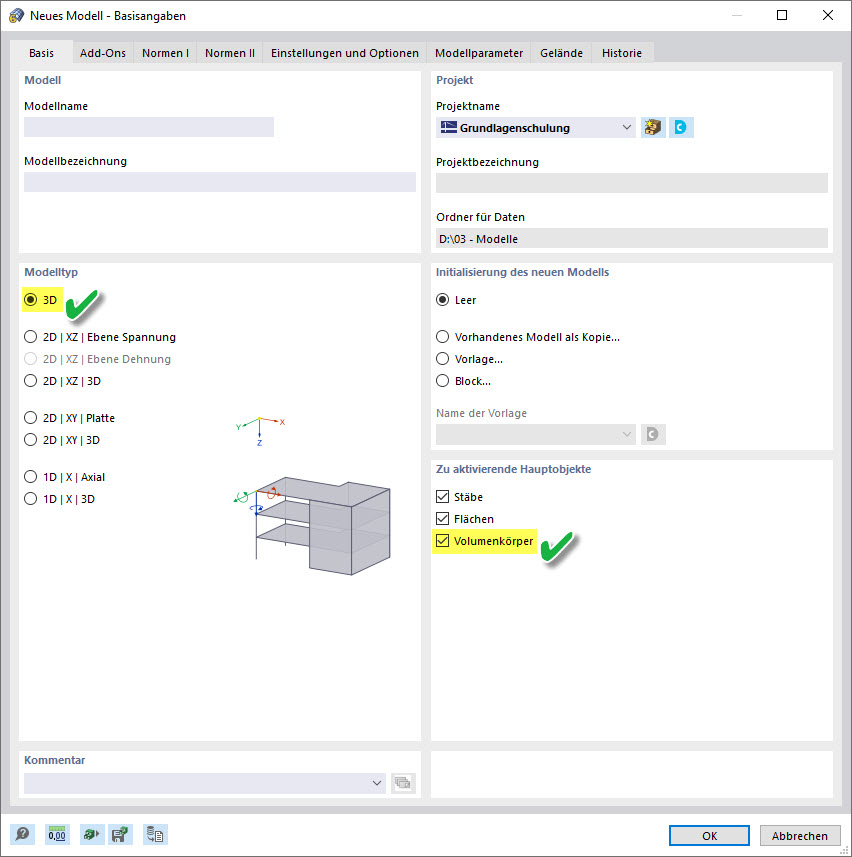Image resolution: width=852 pixels, height=857 pixels.
Task: Click the 3D building model preview image
Action: pos(313,526)
